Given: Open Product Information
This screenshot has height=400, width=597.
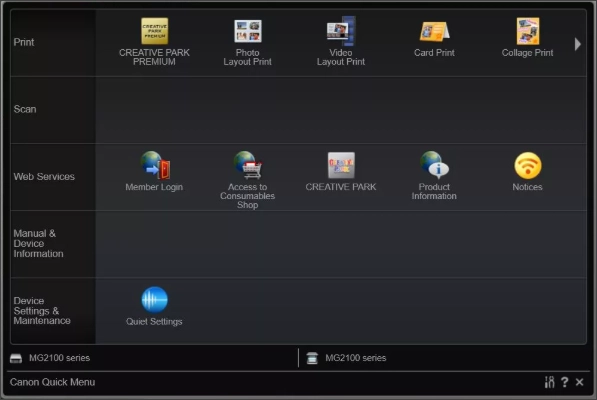Looking at the screenshot, I should [x=434, y=166].
